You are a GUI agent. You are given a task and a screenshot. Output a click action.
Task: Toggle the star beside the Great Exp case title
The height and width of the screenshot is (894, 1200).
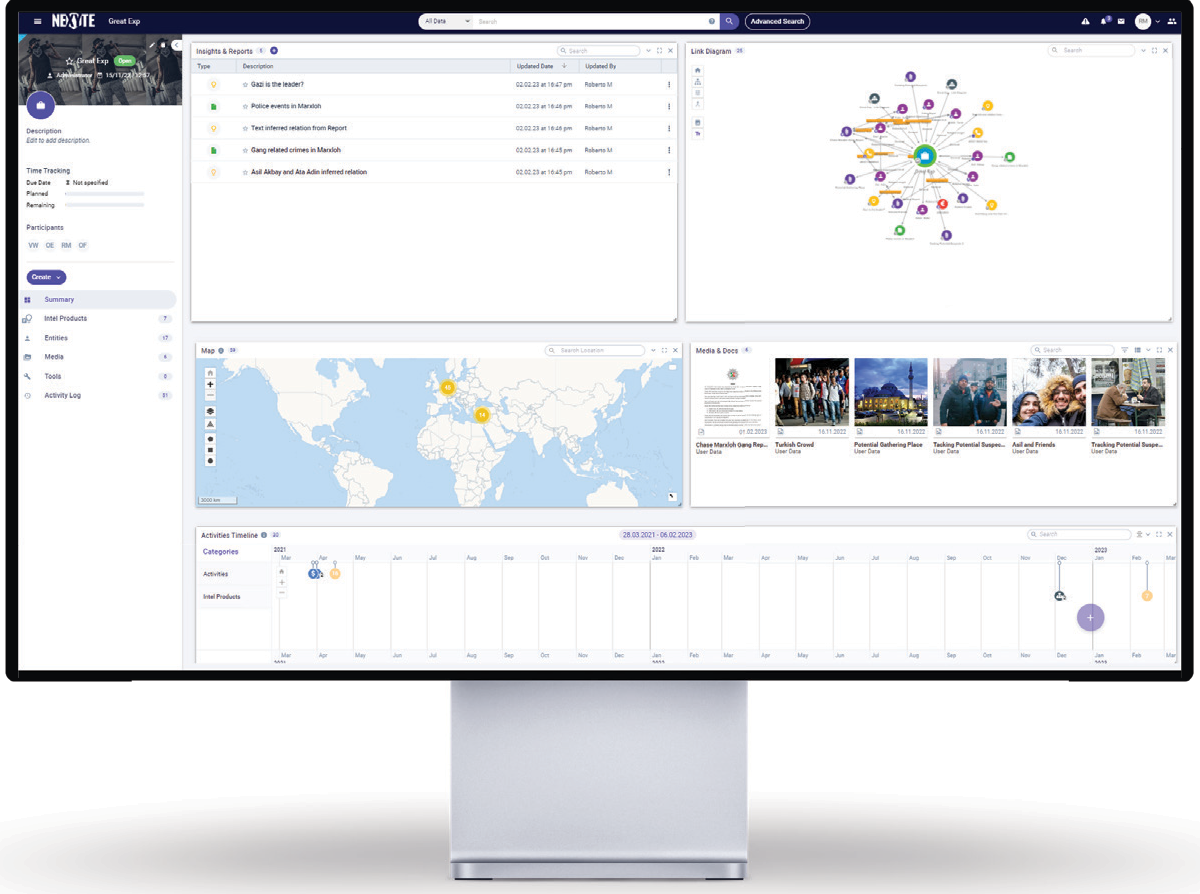[x=70, y=61]
